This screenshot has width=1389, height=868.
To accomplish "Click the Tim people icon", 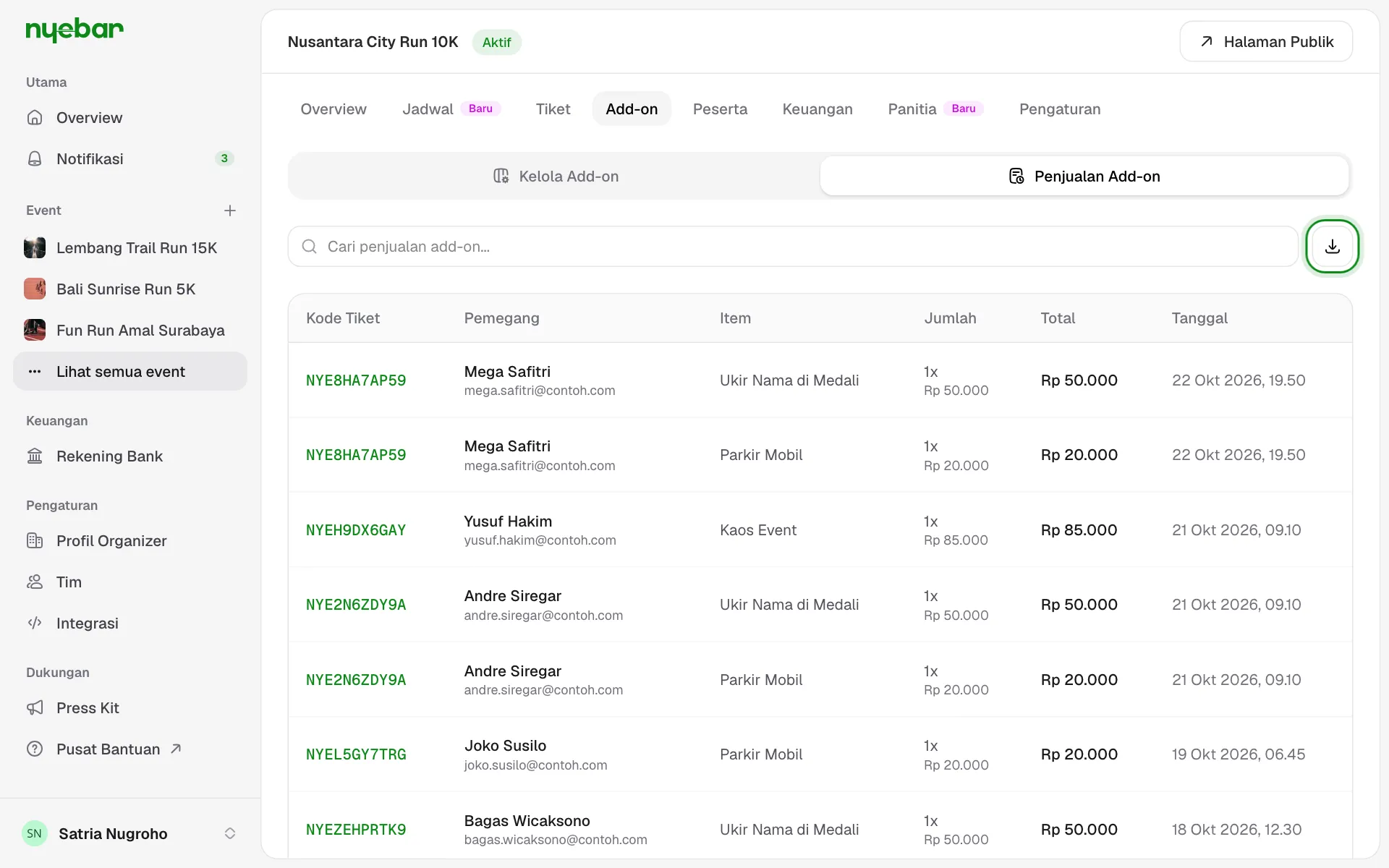I will (x=35, y=582).
